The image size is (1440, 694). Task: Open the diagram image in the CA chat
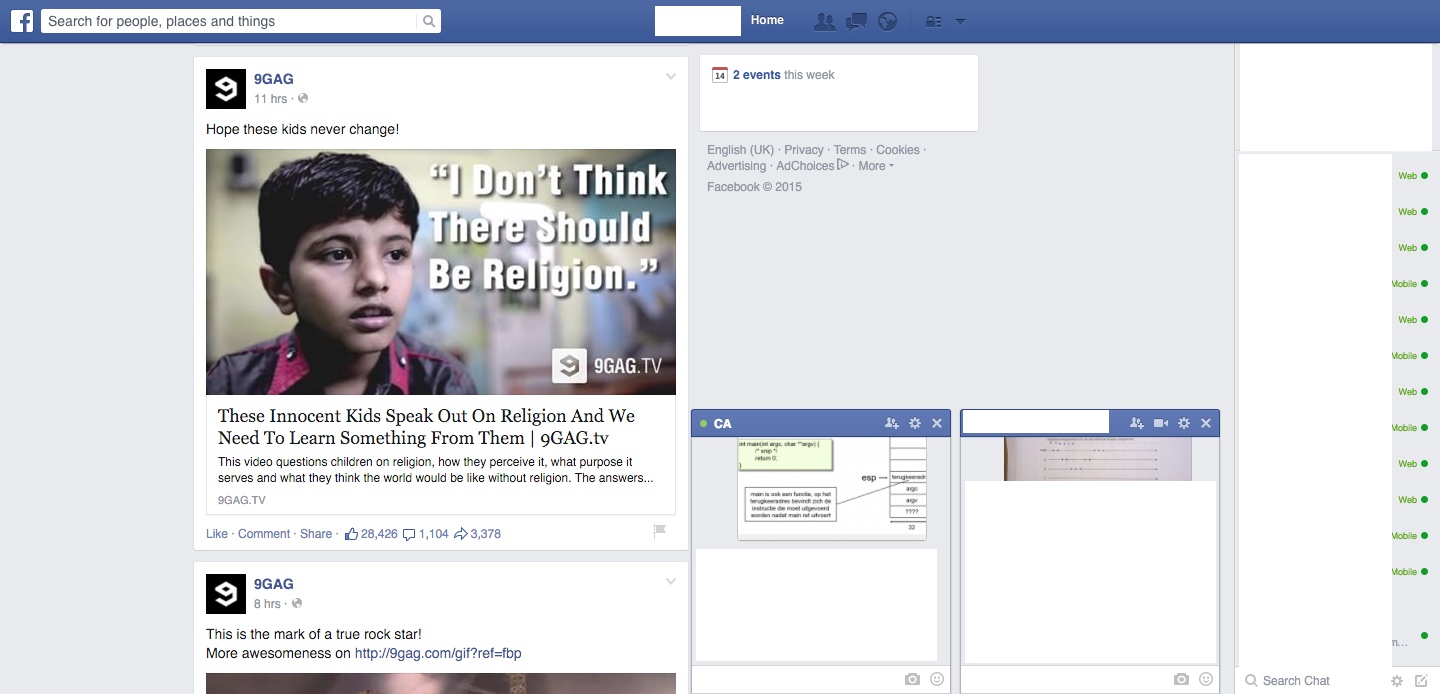point(832,488)
